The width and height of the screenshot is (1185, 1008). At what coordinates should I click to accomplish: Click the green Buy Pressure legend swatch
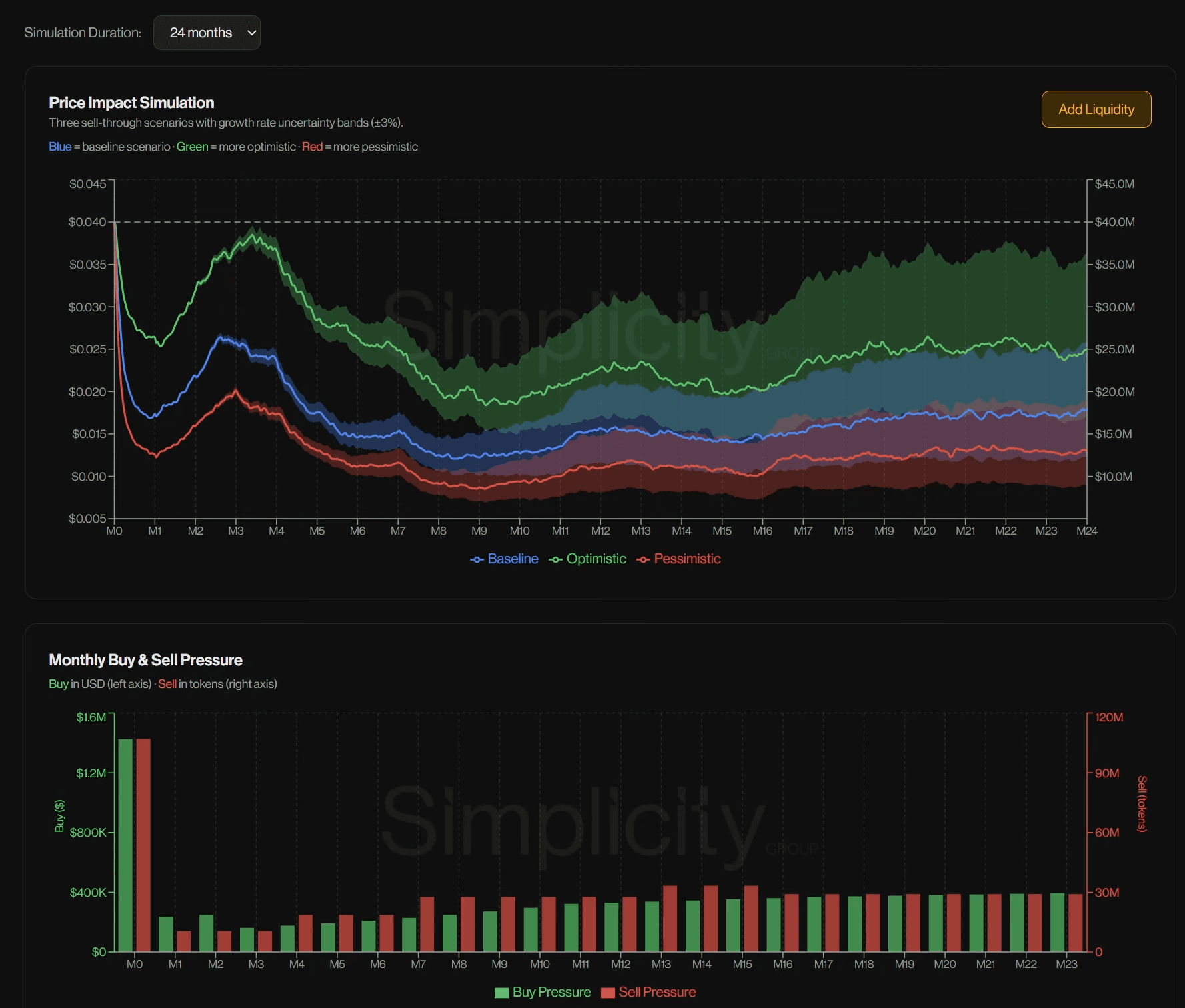click(501, 993)
